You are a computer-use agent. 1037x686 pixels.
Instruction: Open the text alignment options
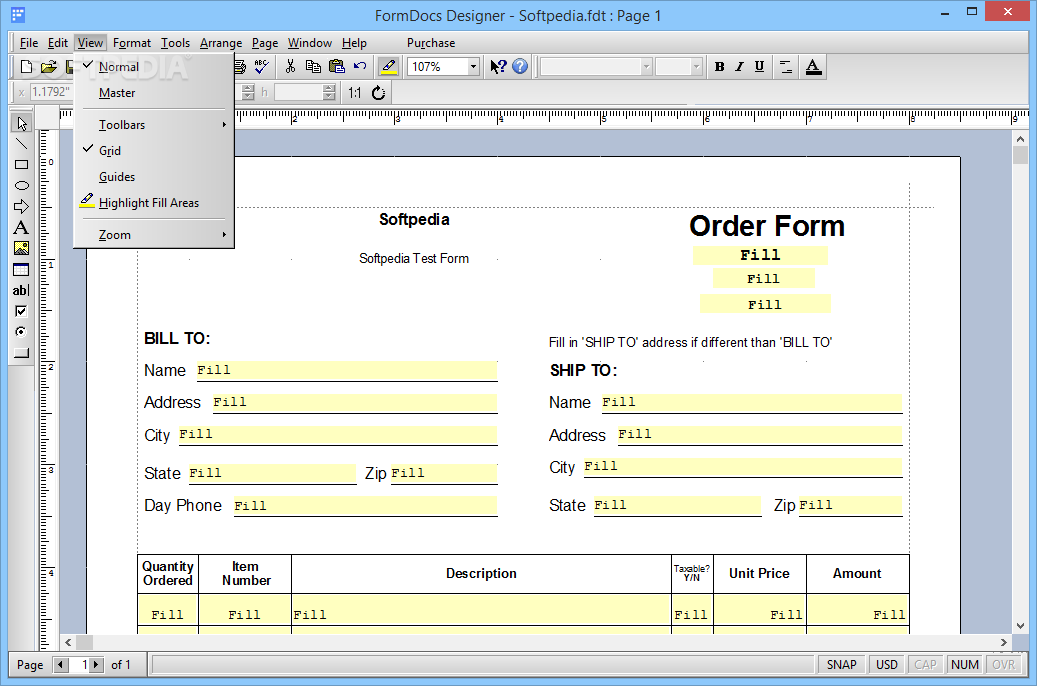click(786, 66)
